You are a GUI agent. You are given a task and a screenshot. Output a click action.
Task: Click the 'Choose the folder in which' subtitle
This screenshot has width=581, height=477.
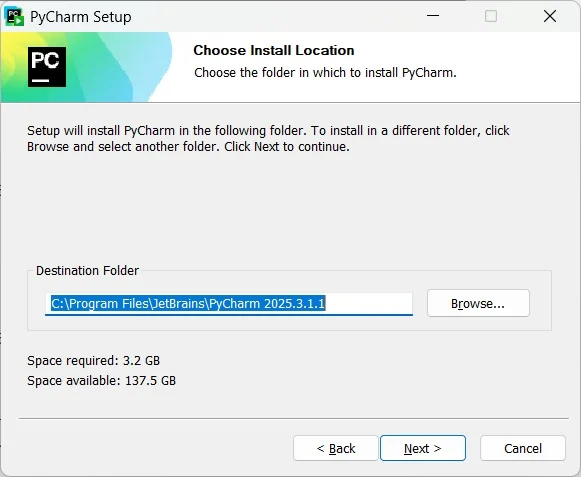tap(325, 73)
